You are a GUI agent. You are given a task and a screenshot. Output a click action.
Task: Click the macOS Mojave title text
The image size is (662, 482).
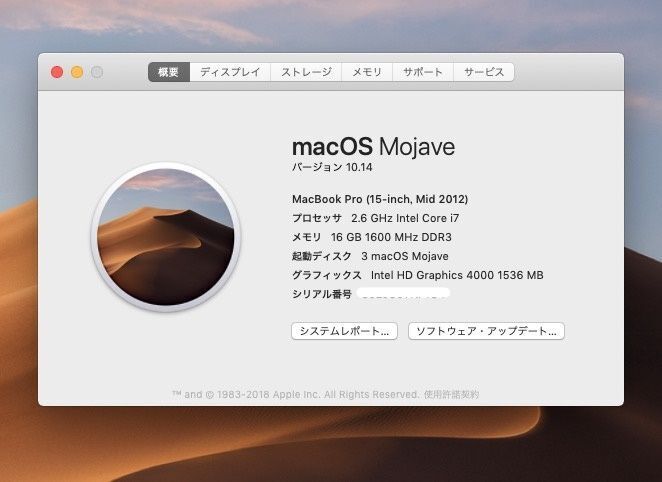coord(374,147)
